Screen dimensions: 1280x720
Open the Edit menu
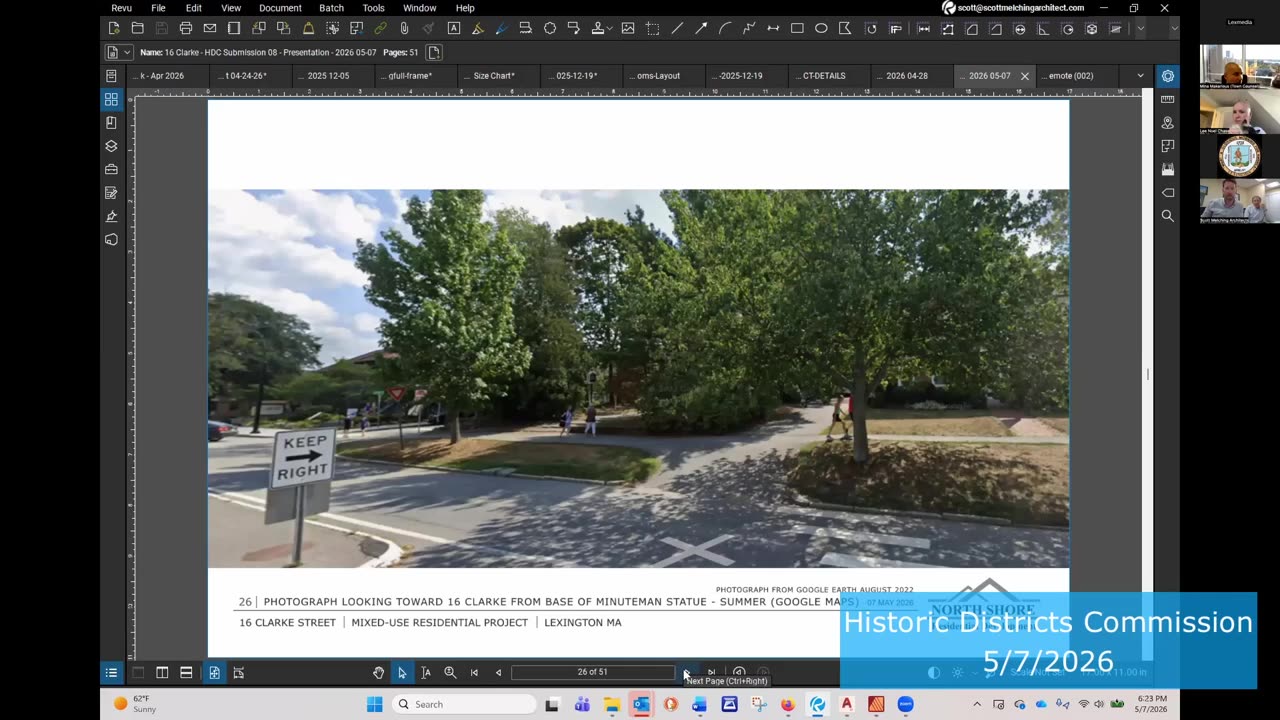pos(193,8)
